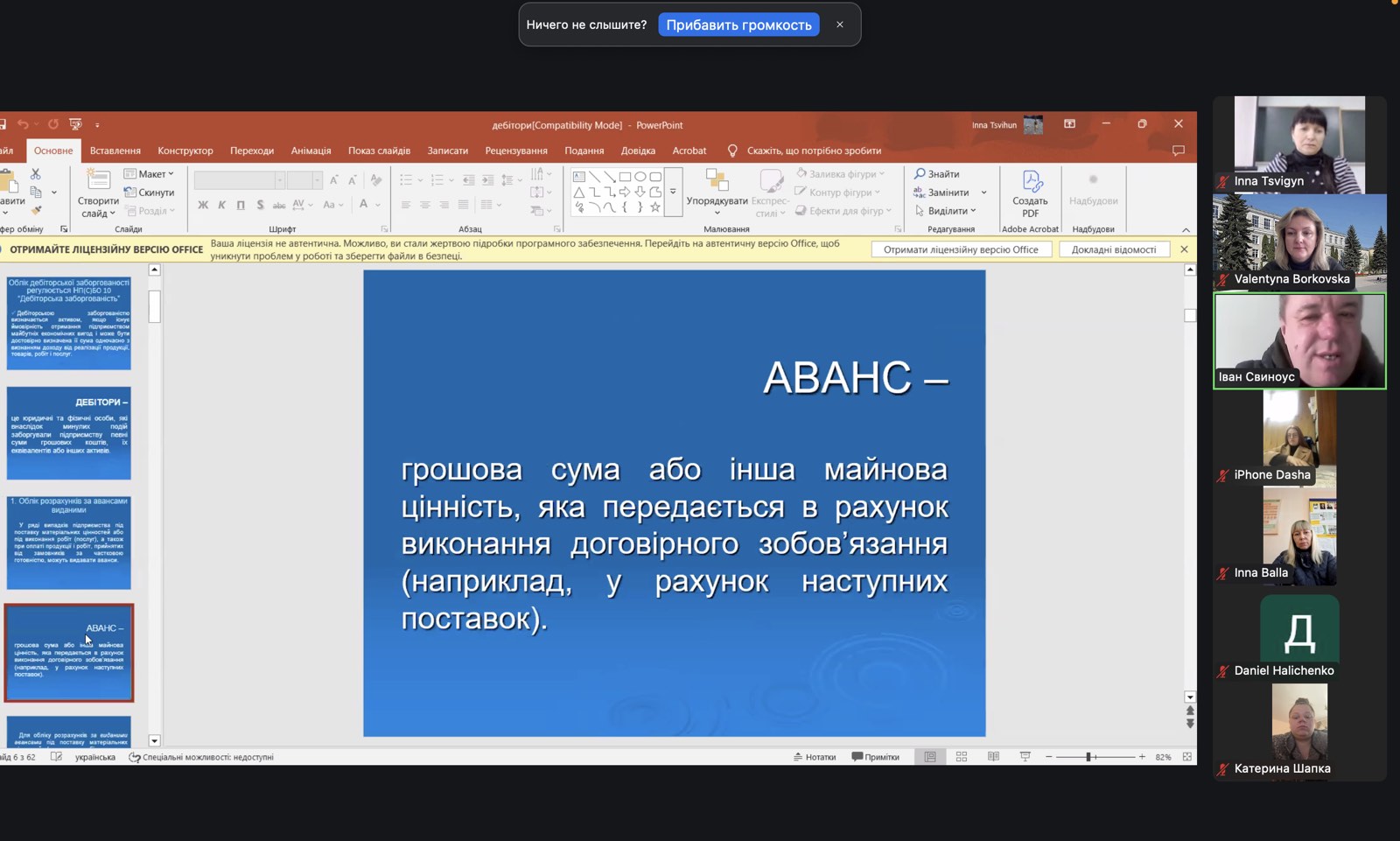
Task: Open Reading View from status bar
Action: point(993,757)
